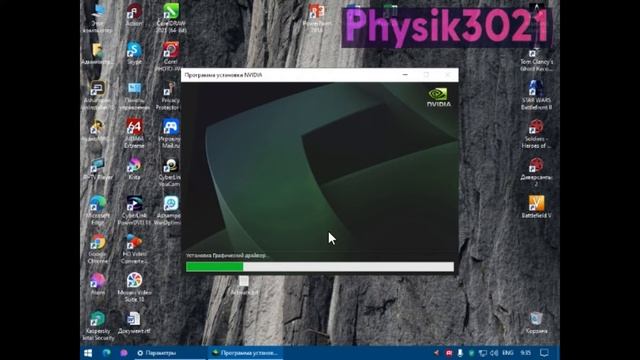Open the Панель управления desktop icon
Viewport: 640px width, 360px height.
[x=134, y=96]
